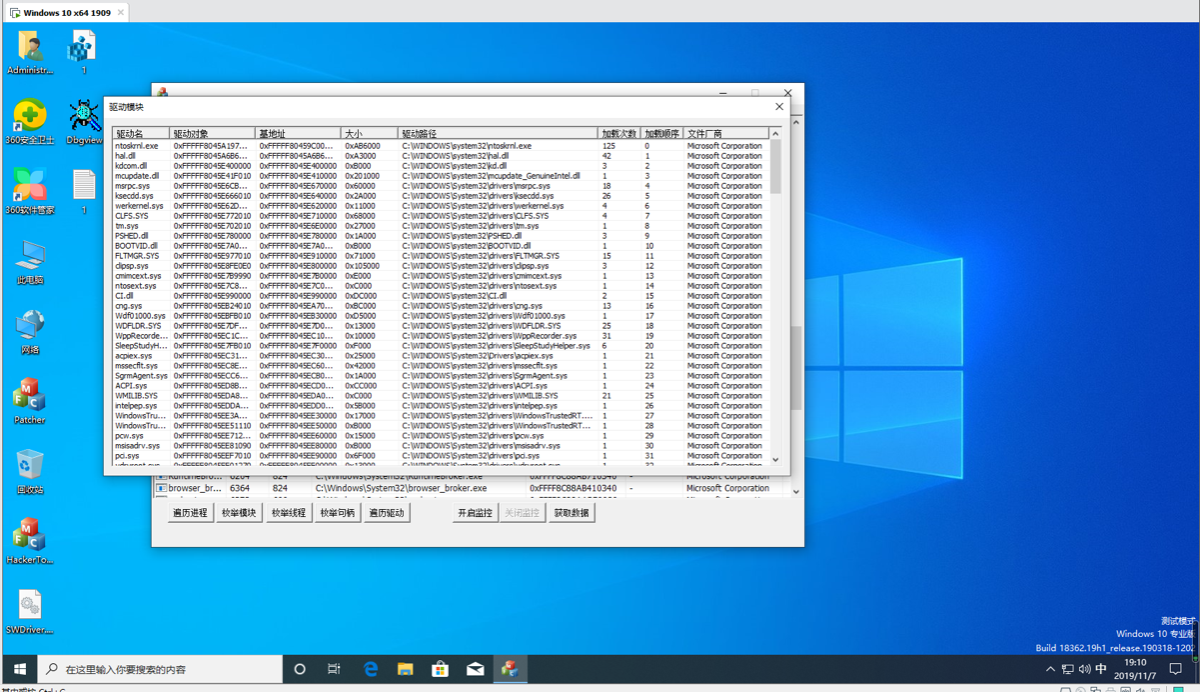1200x692 pixels.
Task: Select the msrpc.sys driver row
Action: 440,186
